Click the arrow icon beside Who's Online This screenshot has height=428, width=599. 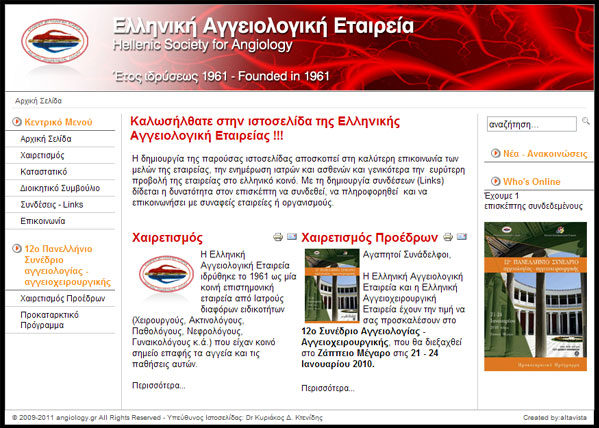[x=495, y=181]
